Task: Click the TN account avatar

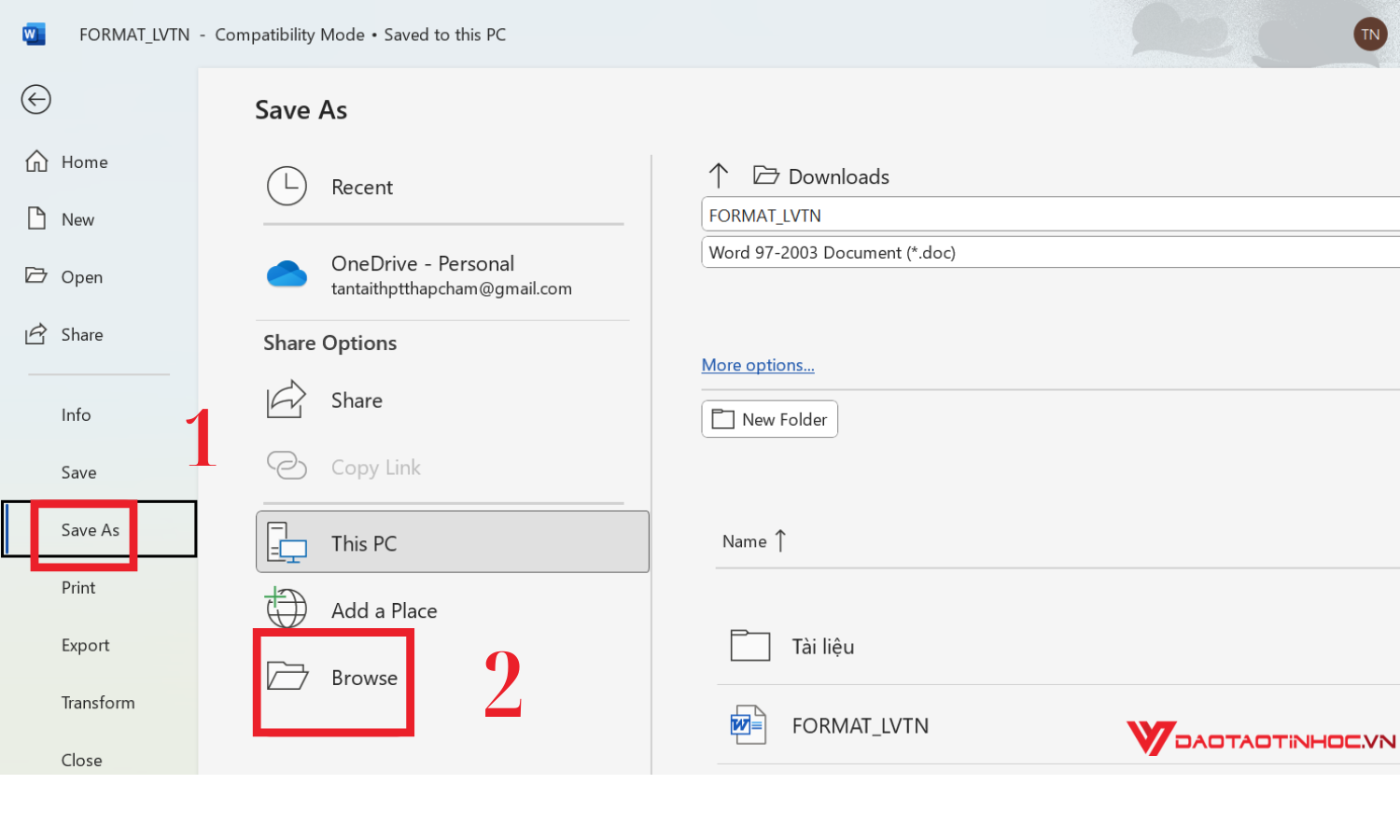Action: click(1370, 34)
